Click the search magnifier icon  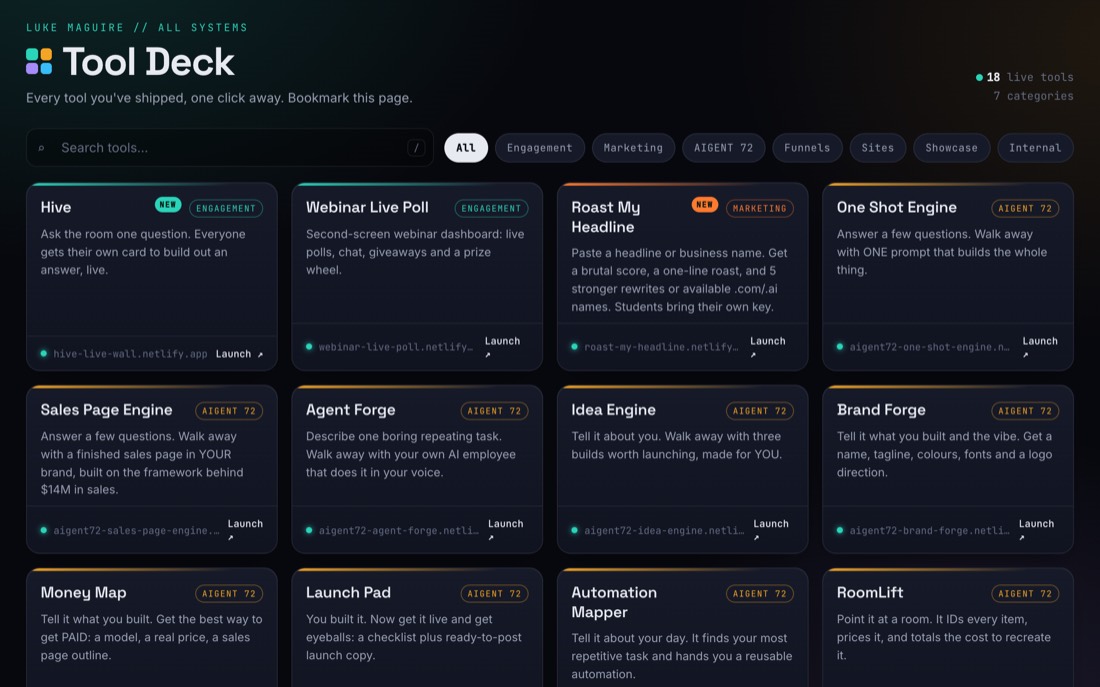[41, 148]
